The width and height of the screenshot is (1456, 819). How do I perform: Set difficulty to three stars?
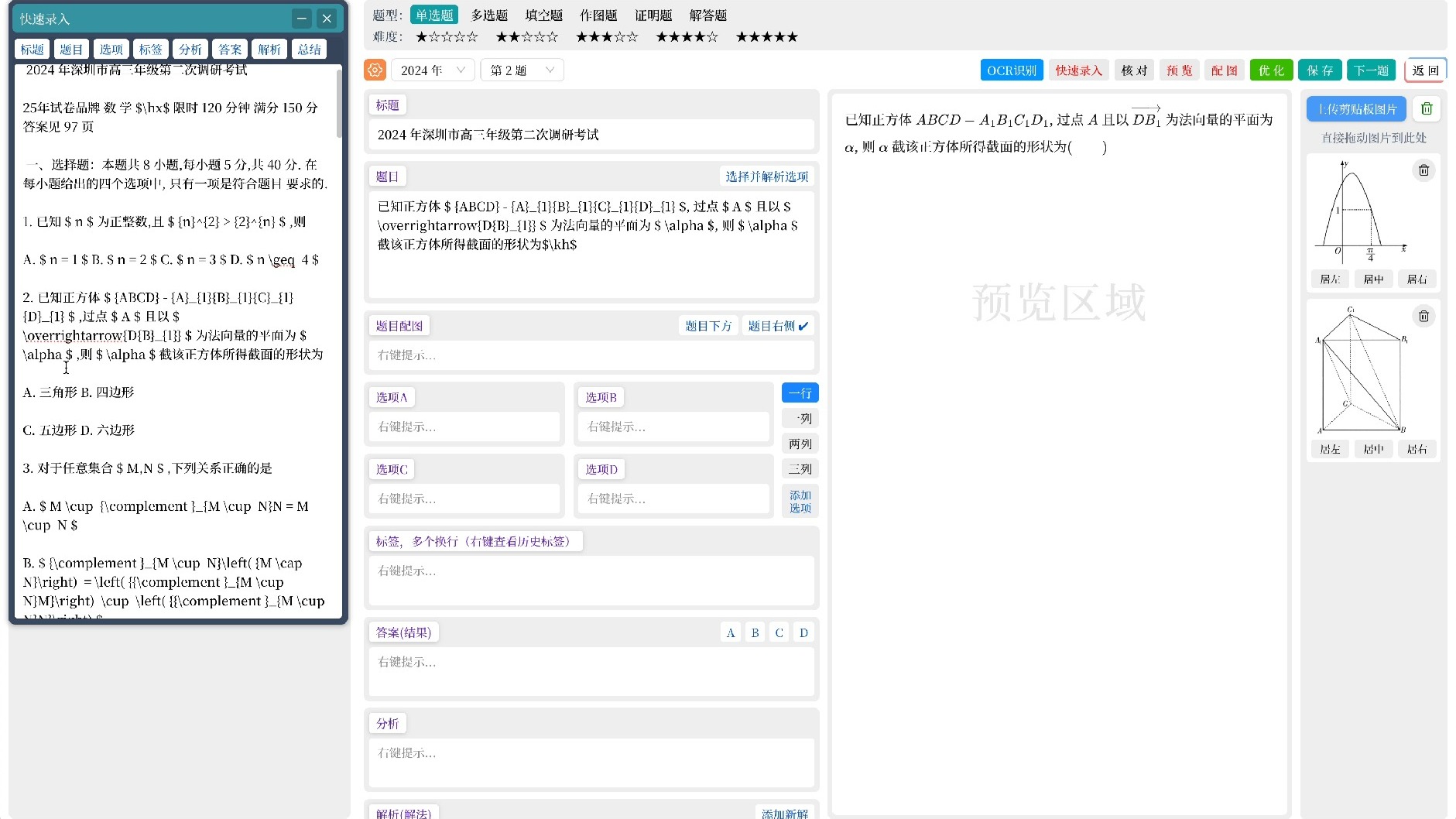(607, 36)
